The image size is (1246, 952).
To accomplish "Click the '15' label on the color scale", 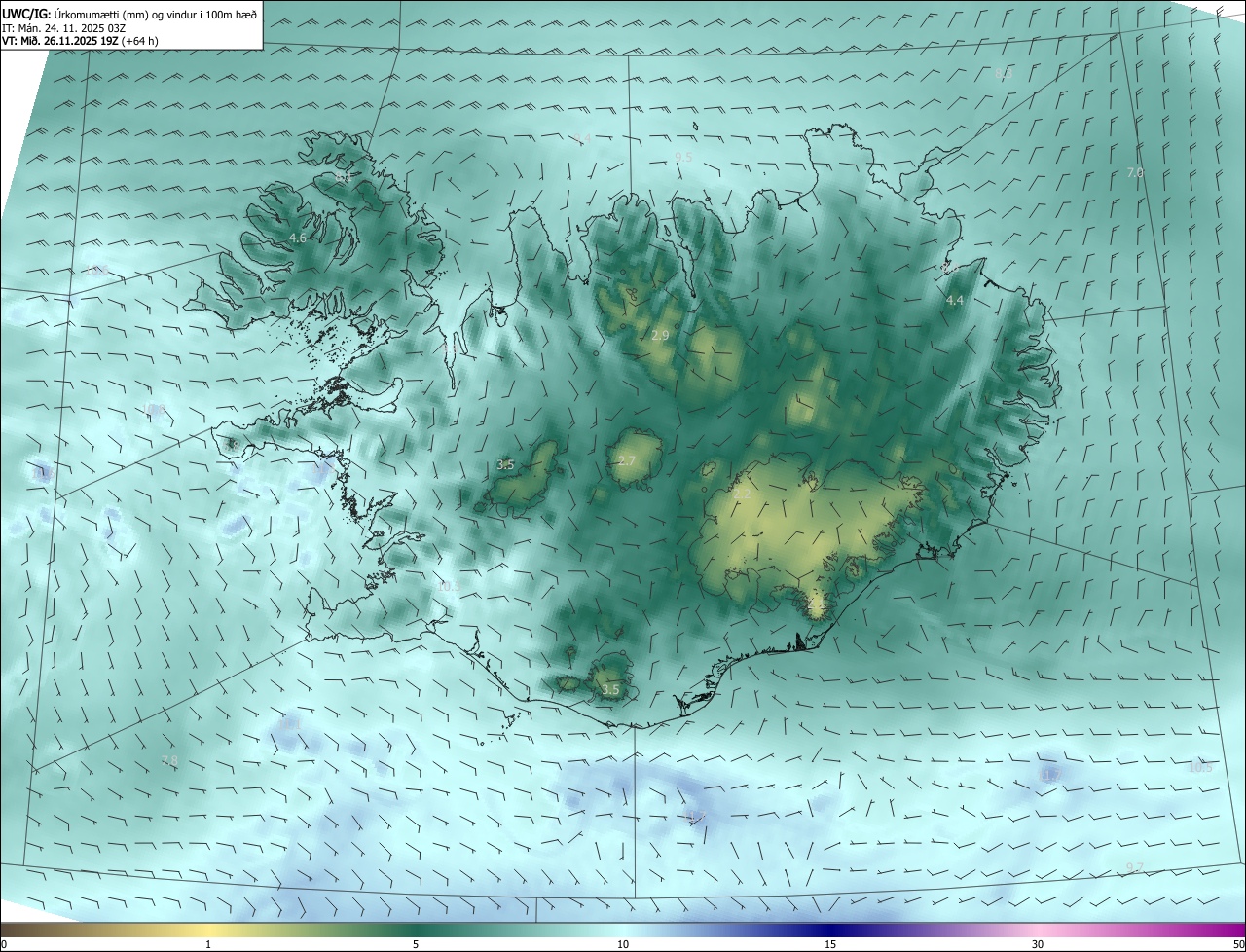I will click(830, 944).
